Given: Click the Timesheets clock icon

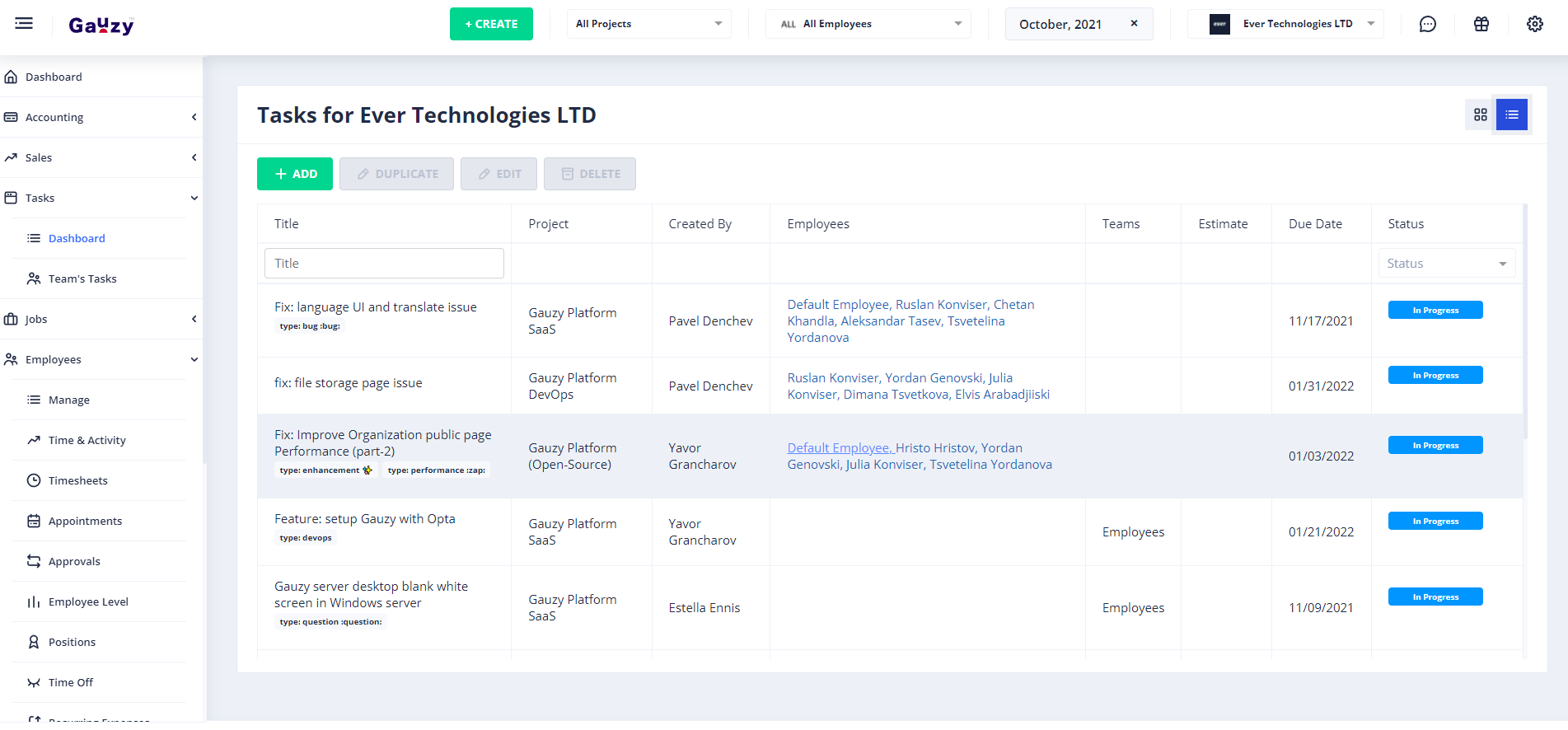Looking at the screenshot, I should coord(34,480).
